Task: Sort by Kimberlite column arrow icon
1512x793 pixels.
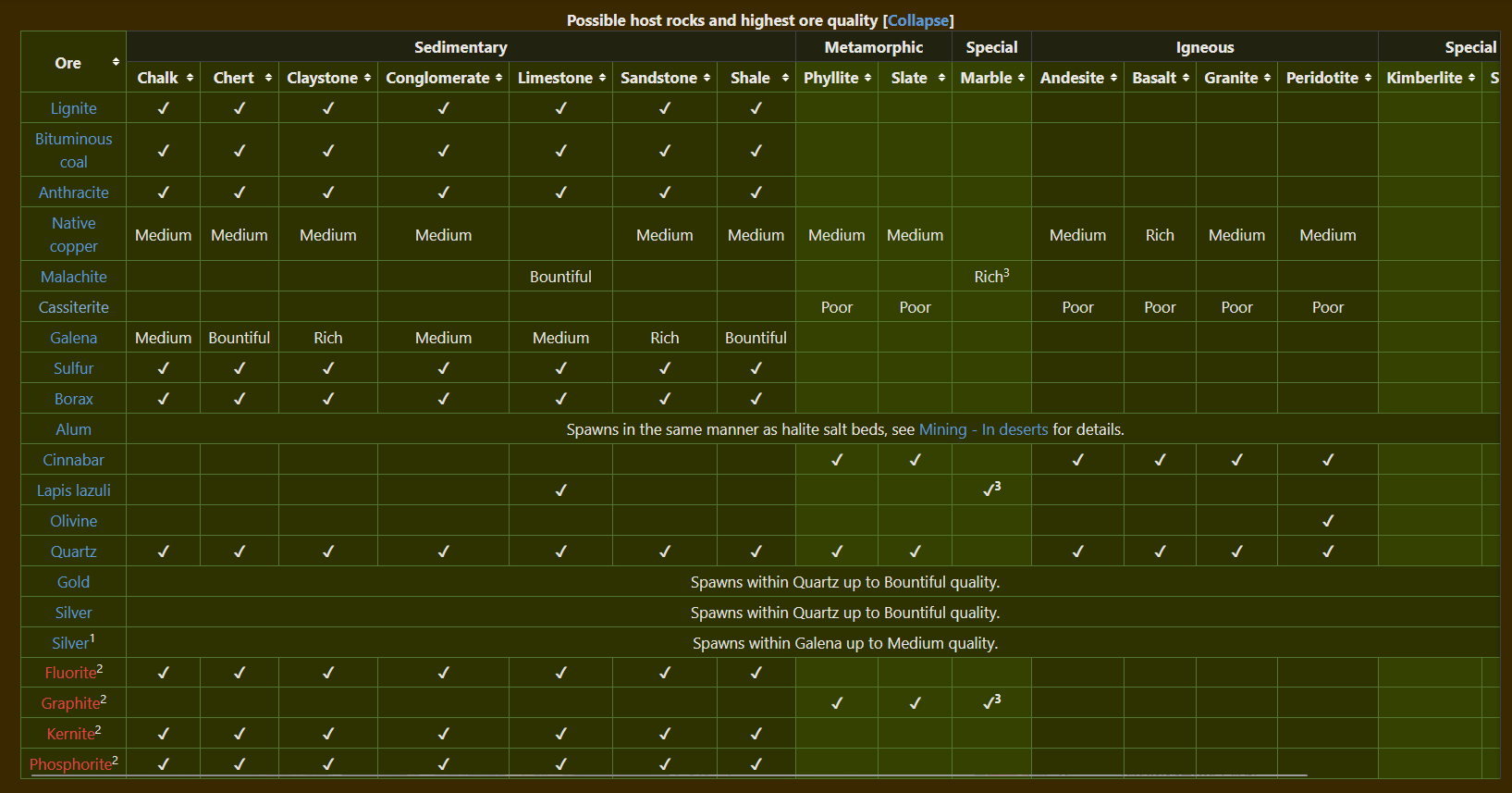Action: (1471, 78)
